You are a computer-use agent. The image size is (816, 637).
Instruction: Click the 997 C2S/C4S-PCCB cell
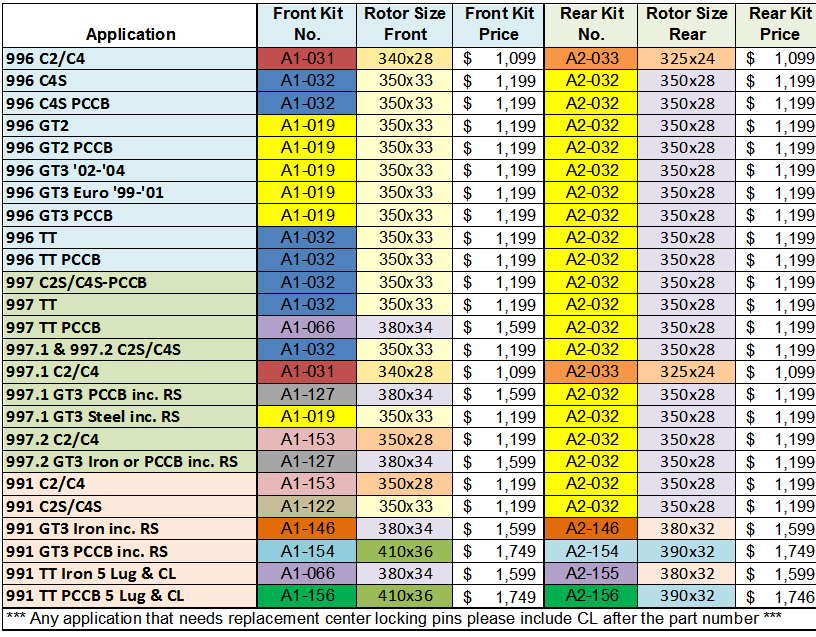[x=130, y=283]
